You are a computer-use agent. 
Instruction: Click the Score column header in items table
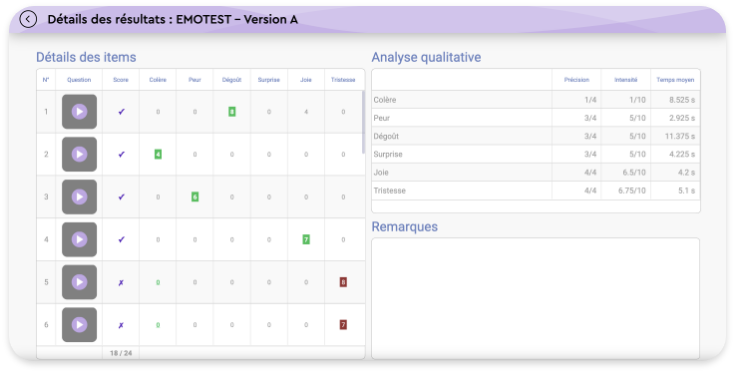coord(120,80)
